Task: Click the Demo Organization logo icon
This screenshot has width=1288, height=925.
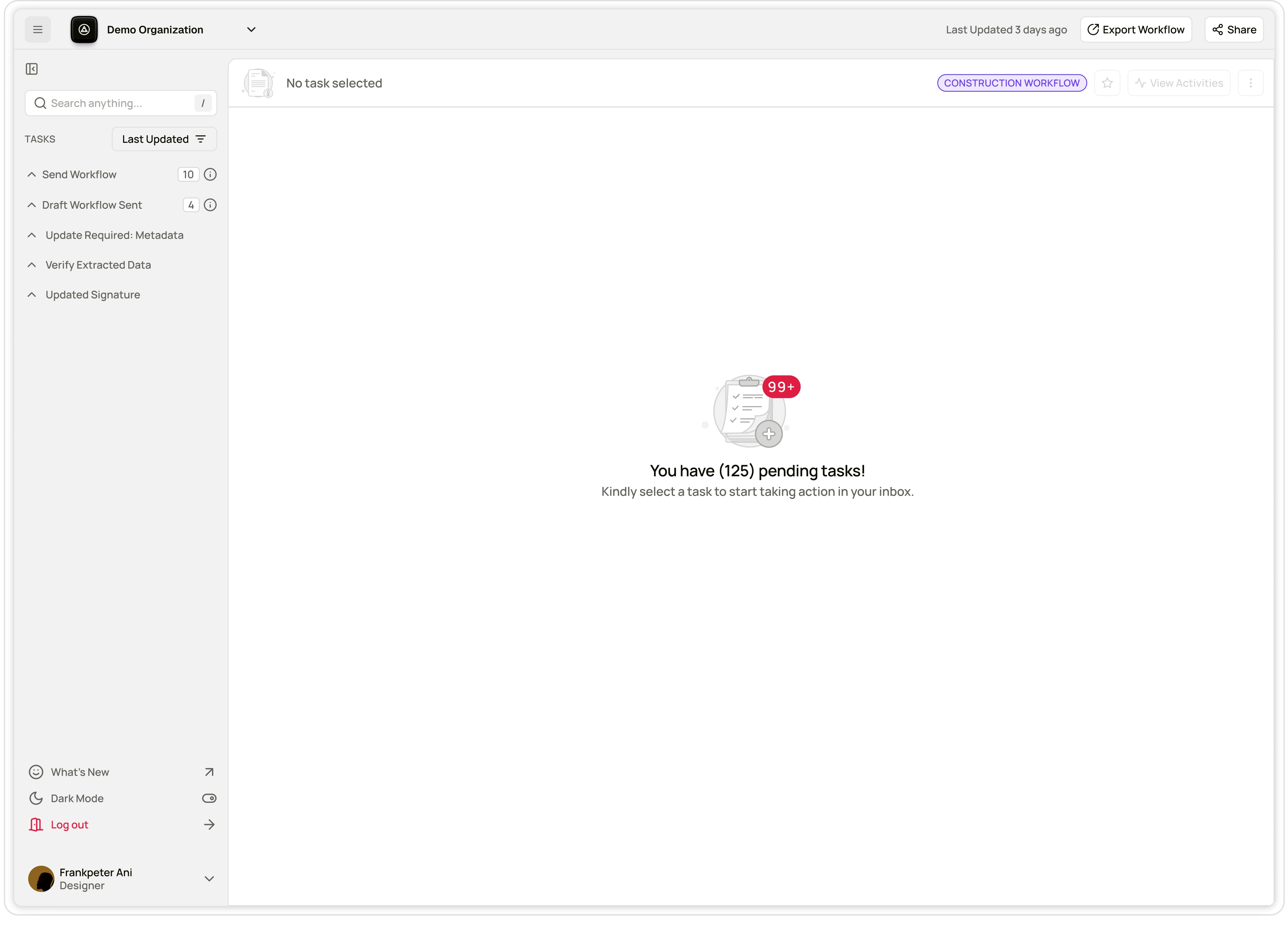Action: 84,30
